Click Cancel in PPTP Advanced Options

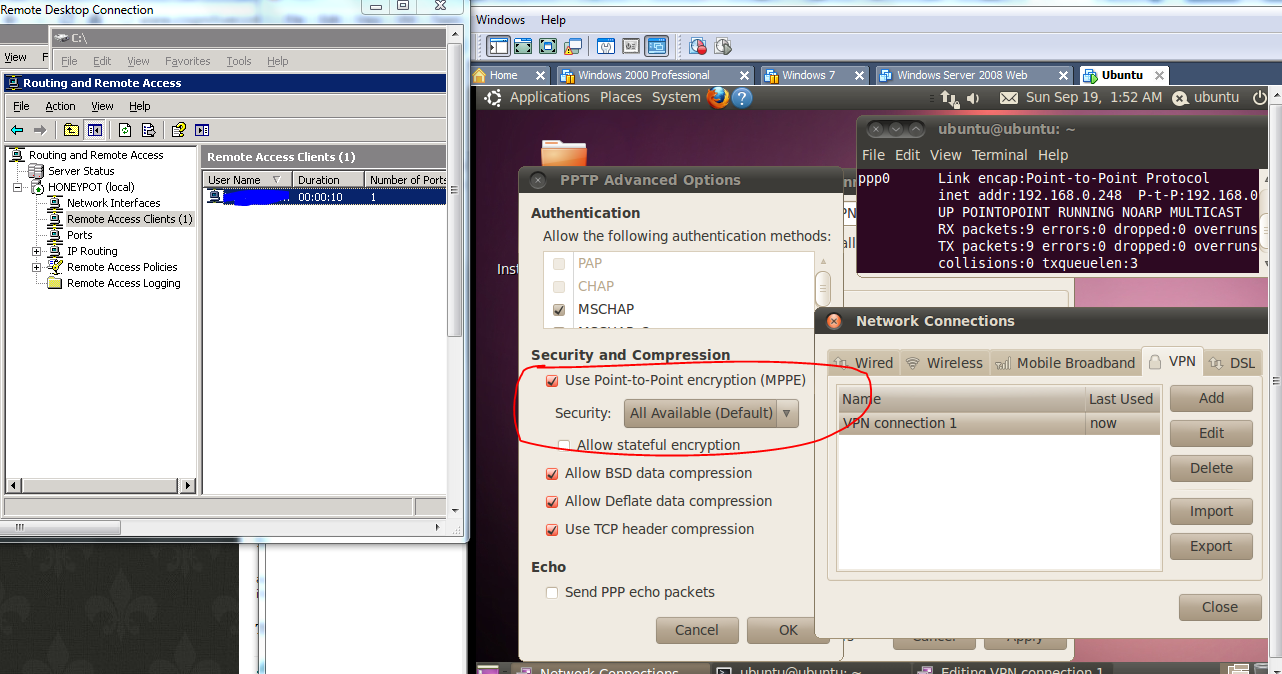pos(697,630)
